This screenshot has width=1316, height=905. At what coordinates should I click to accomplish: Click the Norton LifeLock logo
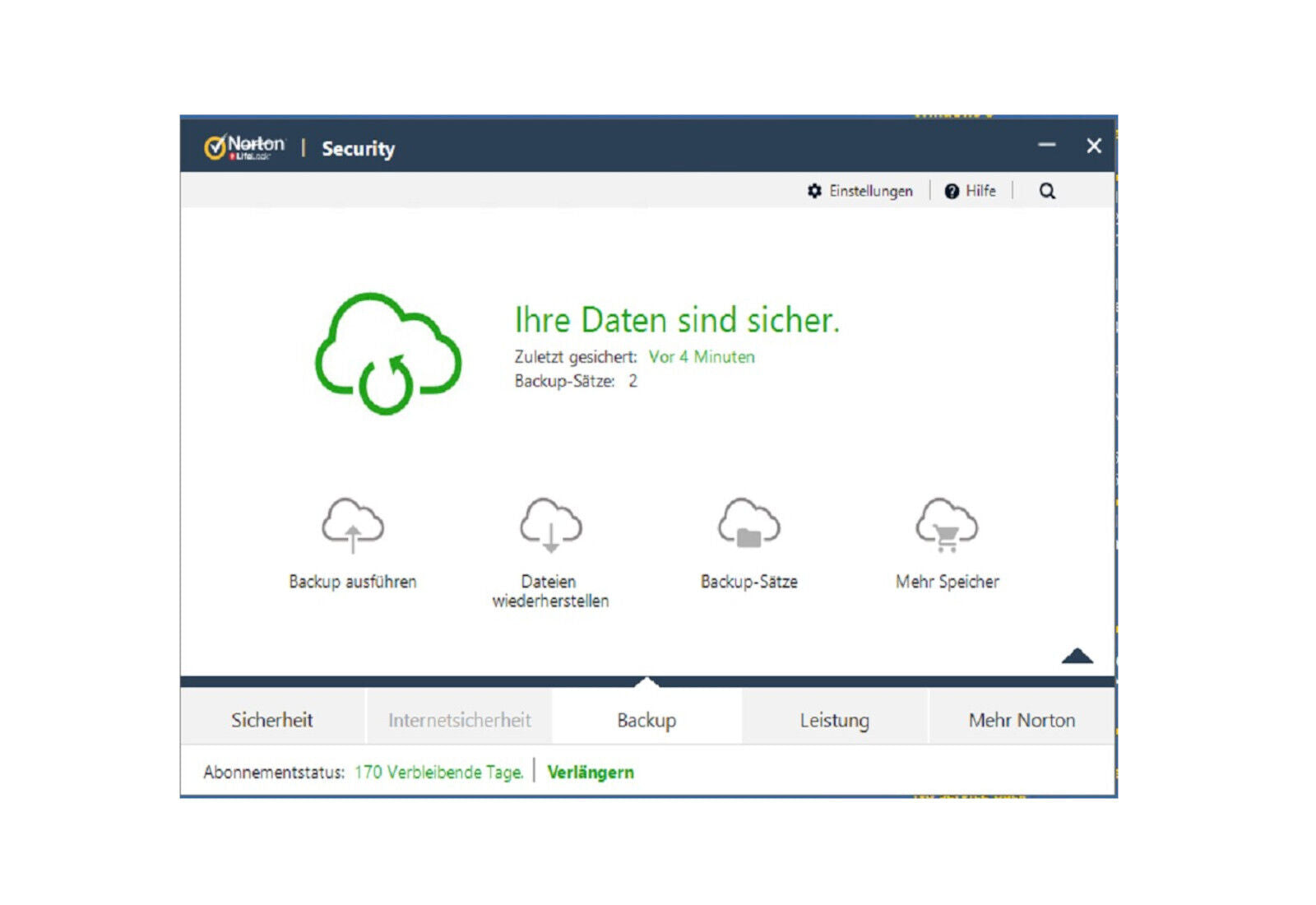click(244, 147)
